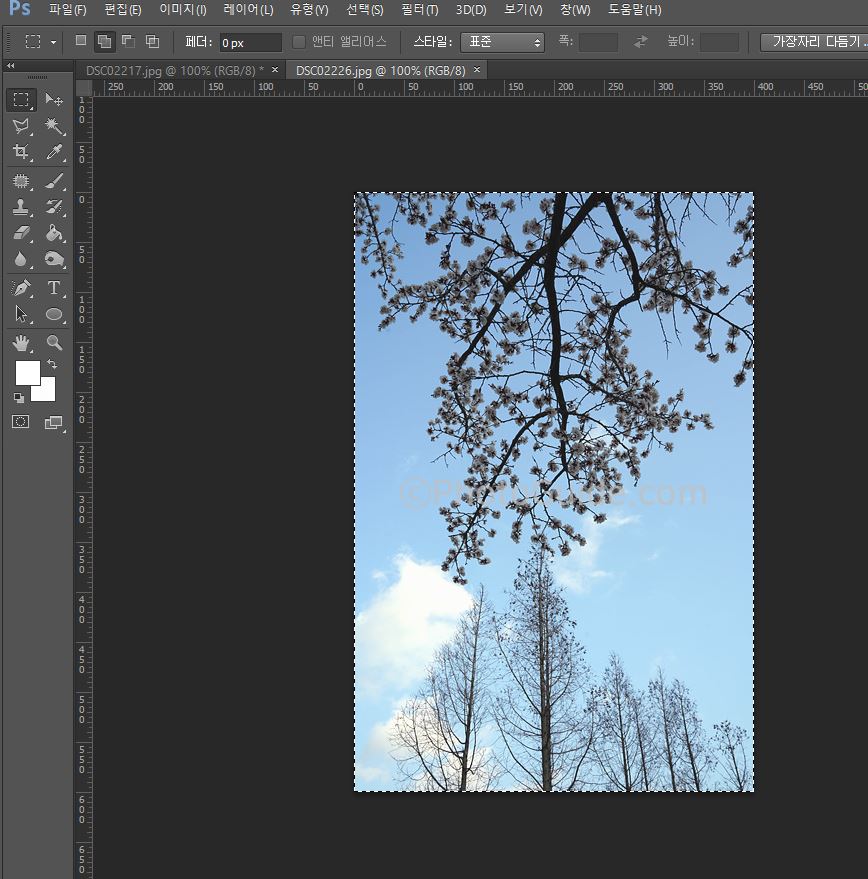Collapse the toolbox with double arrows

click(x=11, y=66)
